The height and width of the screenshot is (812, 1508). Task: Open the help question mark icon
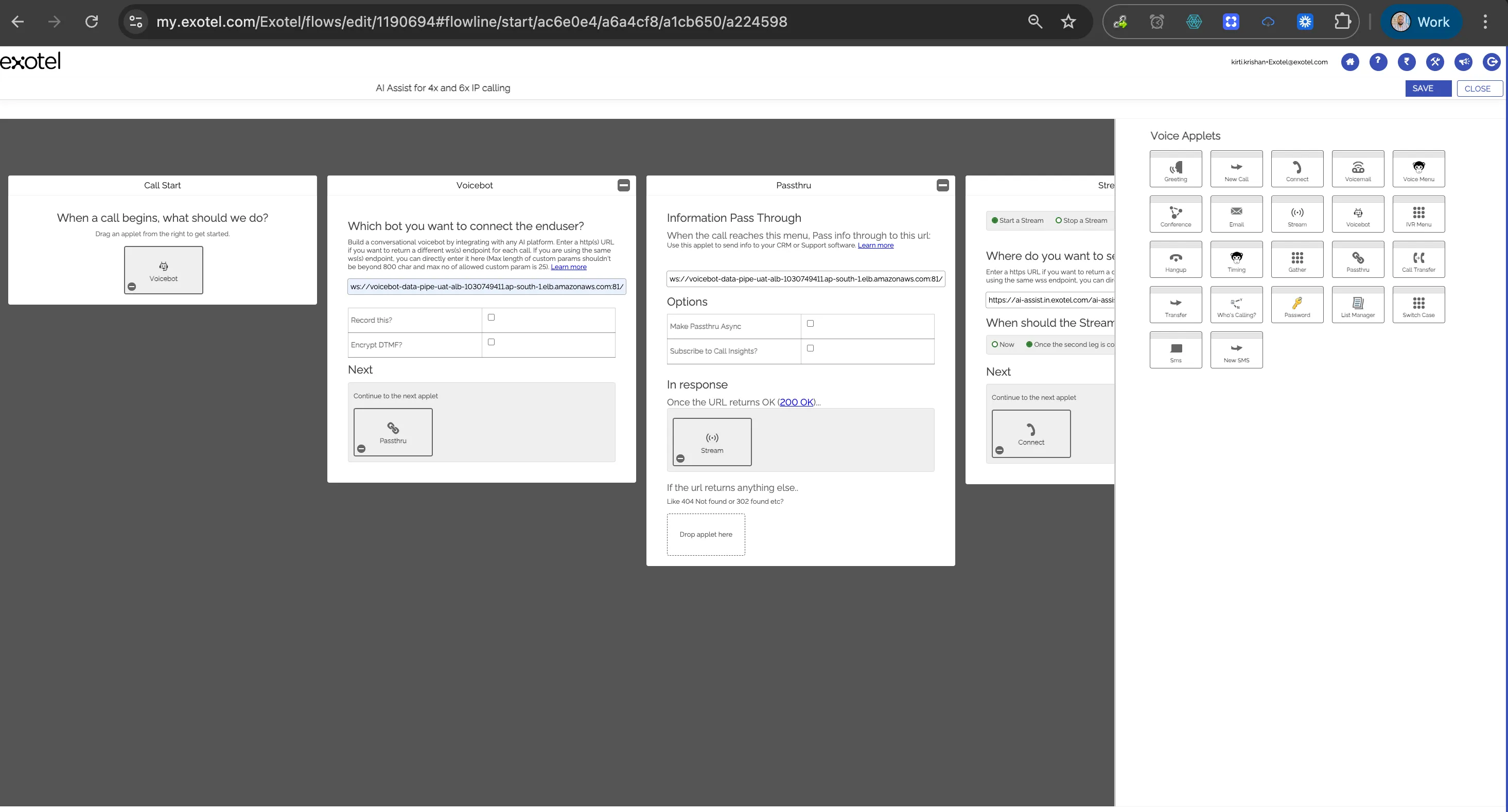click(x=1378, y=61)
